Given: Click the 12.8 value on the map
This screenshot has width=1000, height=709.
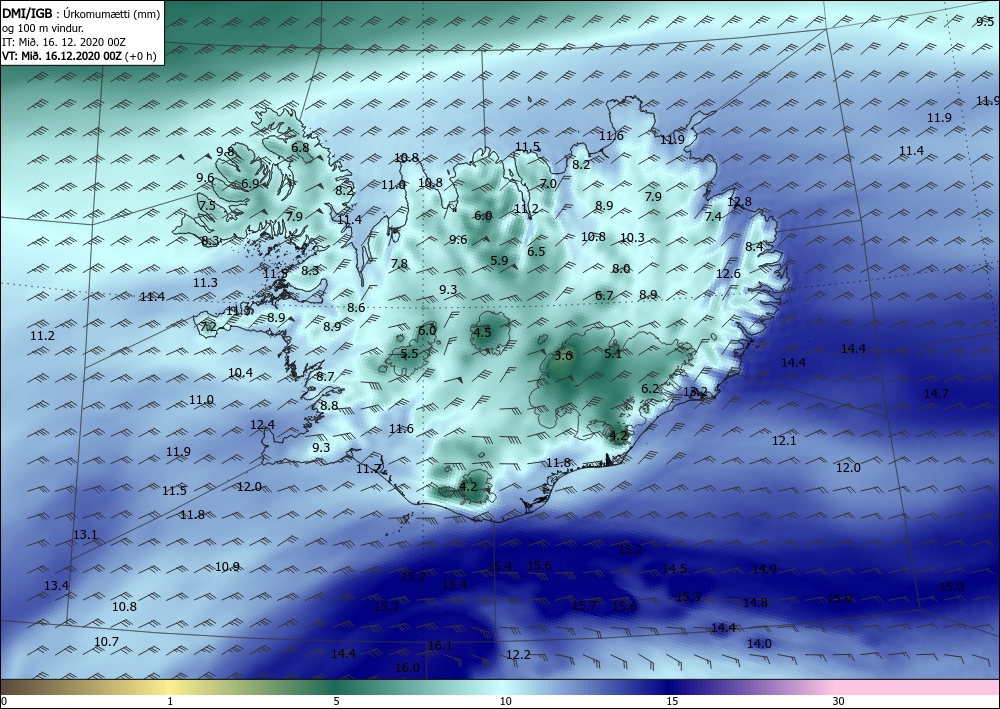Looking at the screenshot, I should tap(740, 201).
